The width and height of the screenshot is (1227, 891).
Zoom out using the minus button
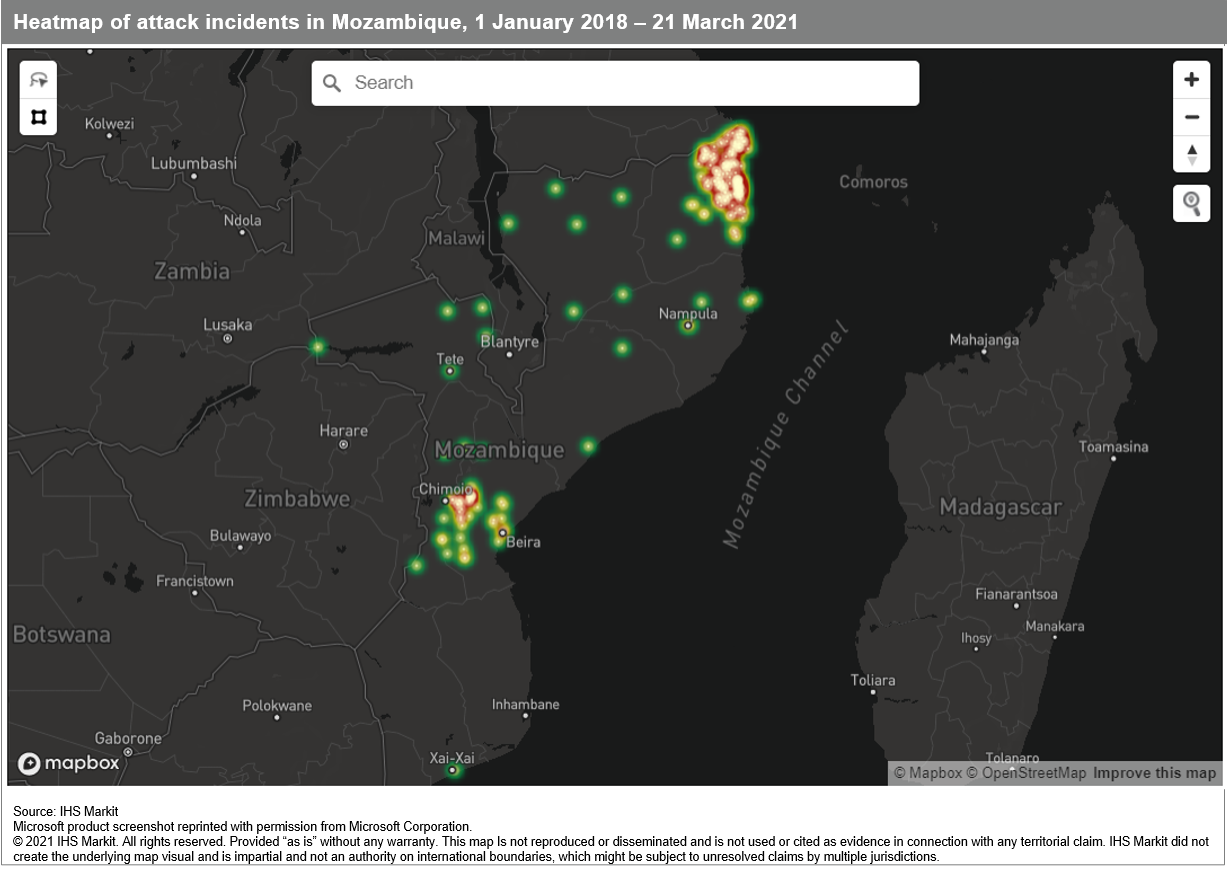coord(1191,117)
